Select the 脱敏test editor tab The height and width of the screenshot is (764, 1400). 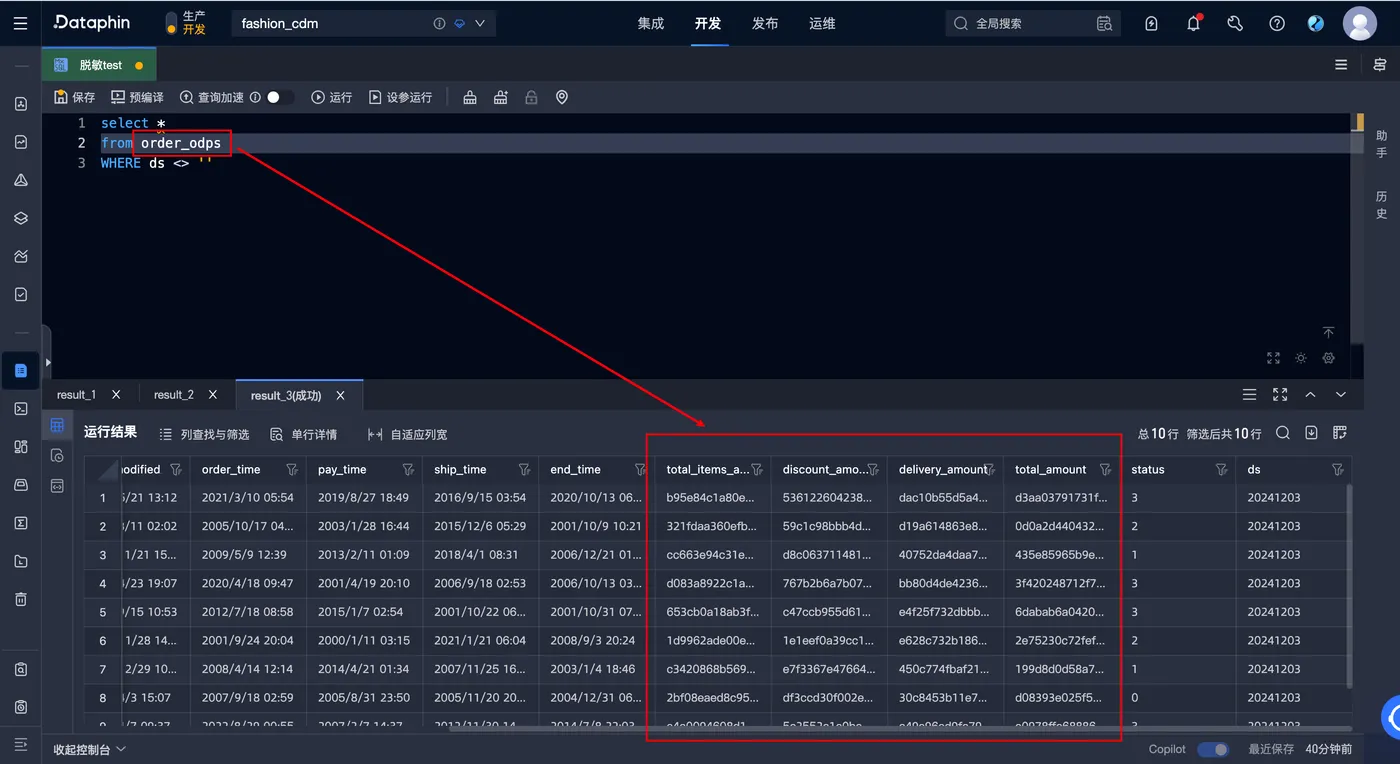[x=100, y=65]
